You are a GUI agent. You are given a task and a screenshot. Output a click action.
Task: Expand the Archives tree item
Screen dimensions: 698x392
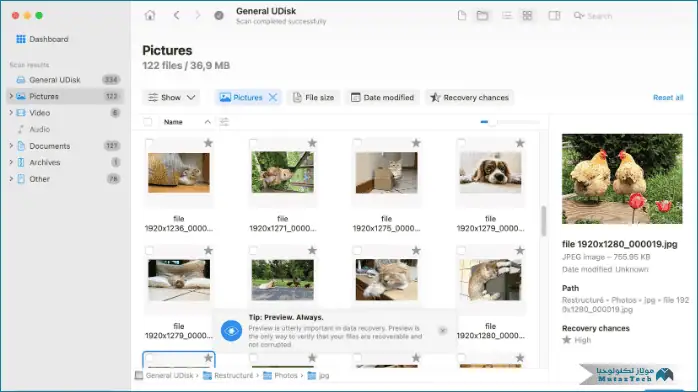pyautogui.click(x=11, y=162)
